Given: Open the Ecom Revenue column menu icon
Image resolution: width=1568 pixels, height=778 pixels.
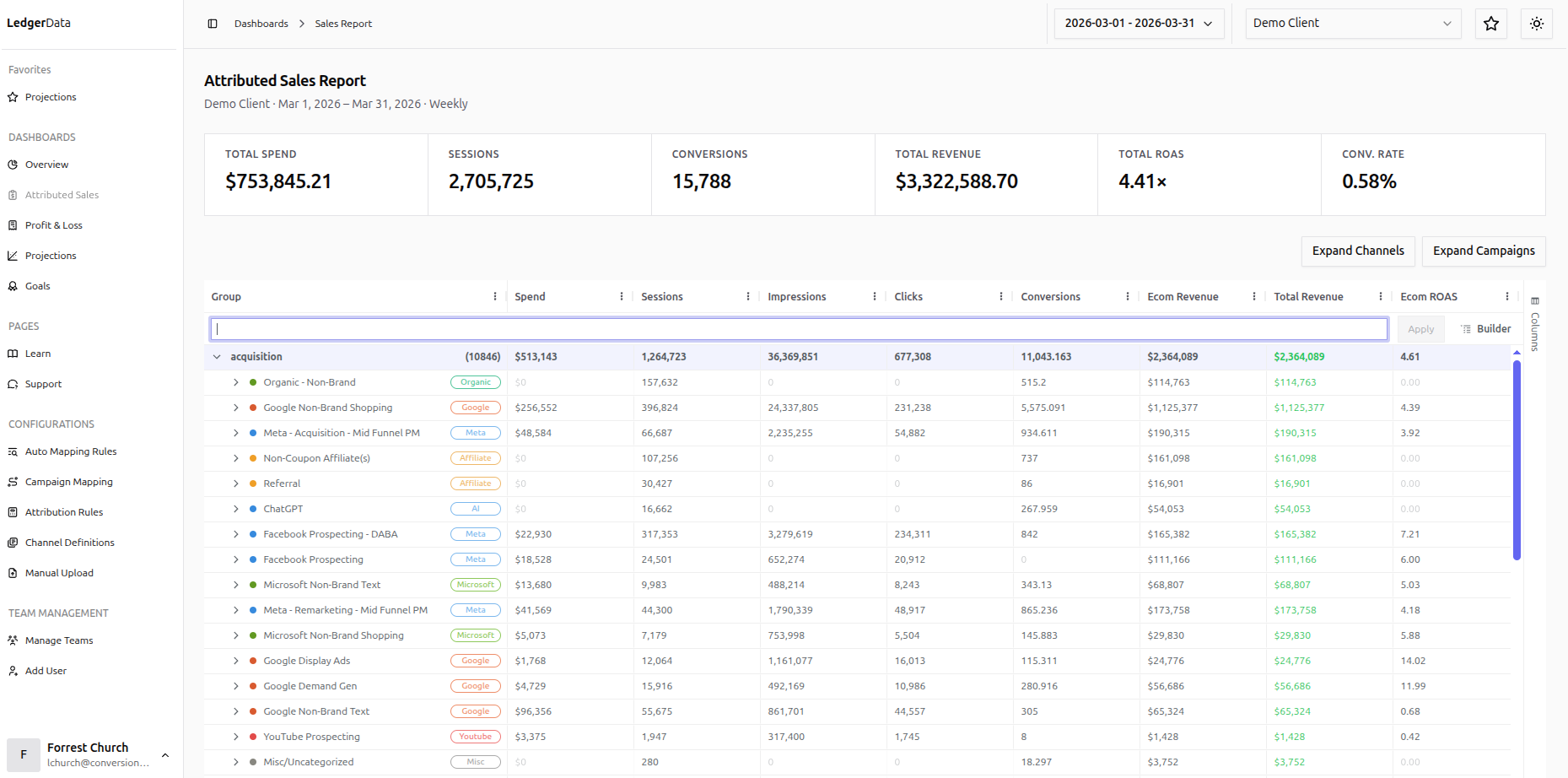Looking at the screenshot, I should [x=1254, y=297].
